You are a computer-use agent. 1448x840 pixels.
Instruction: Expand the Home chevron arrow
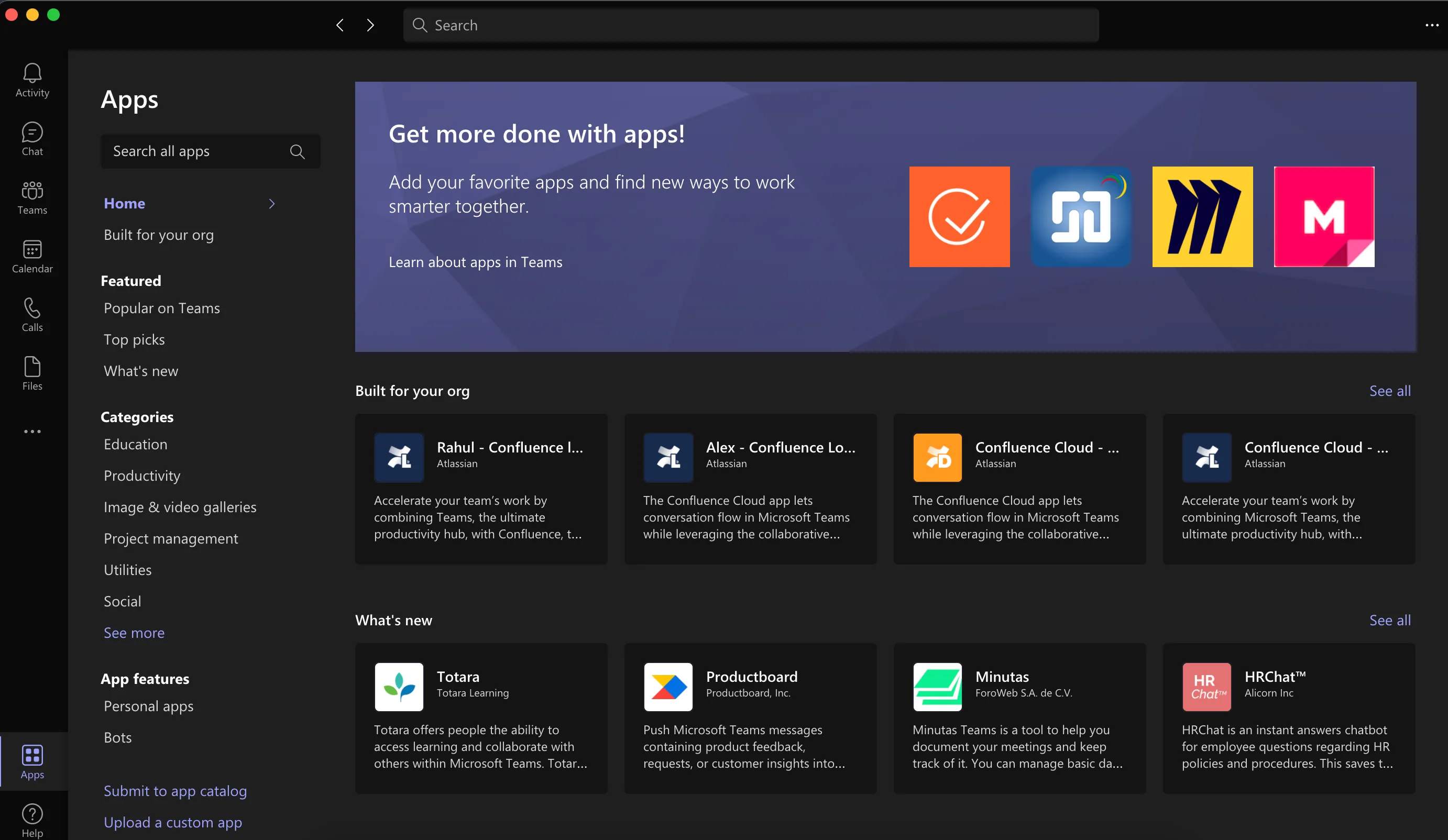click(x=272, y=203)
